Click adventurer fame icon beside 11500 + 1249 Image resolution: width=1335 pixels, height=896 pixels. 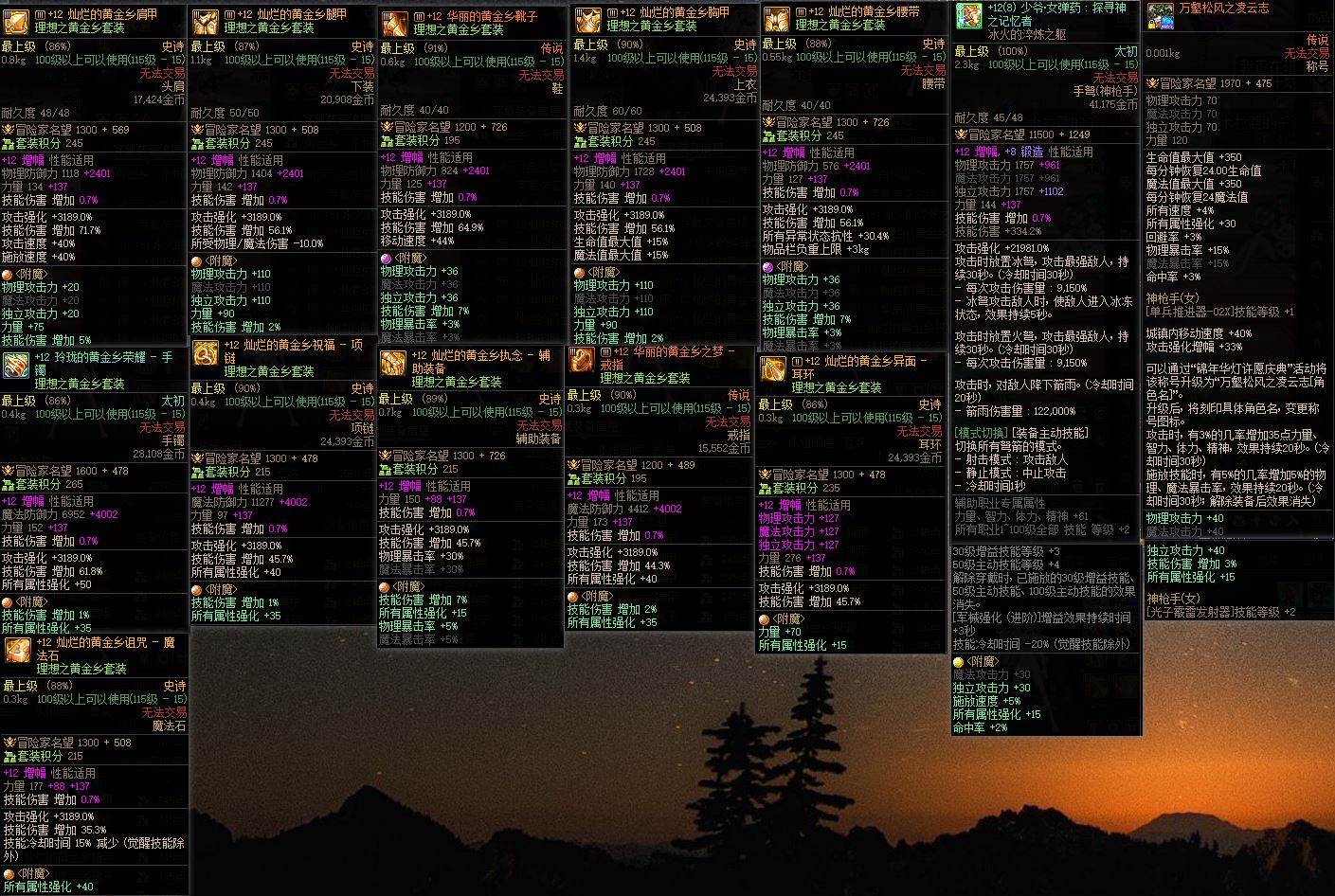(x=961, y=134)
